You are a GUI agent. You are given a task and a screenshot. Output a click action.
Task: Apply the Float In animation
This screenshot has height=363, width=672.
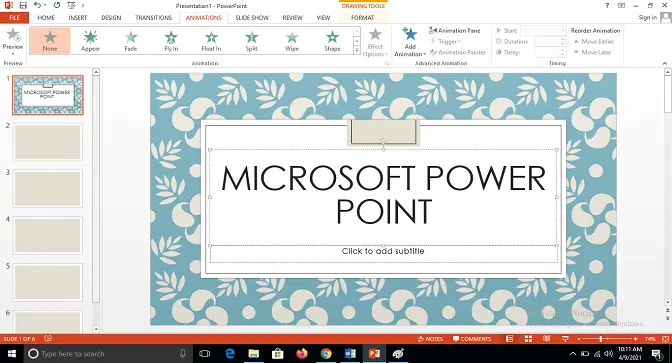pos(211,41)
